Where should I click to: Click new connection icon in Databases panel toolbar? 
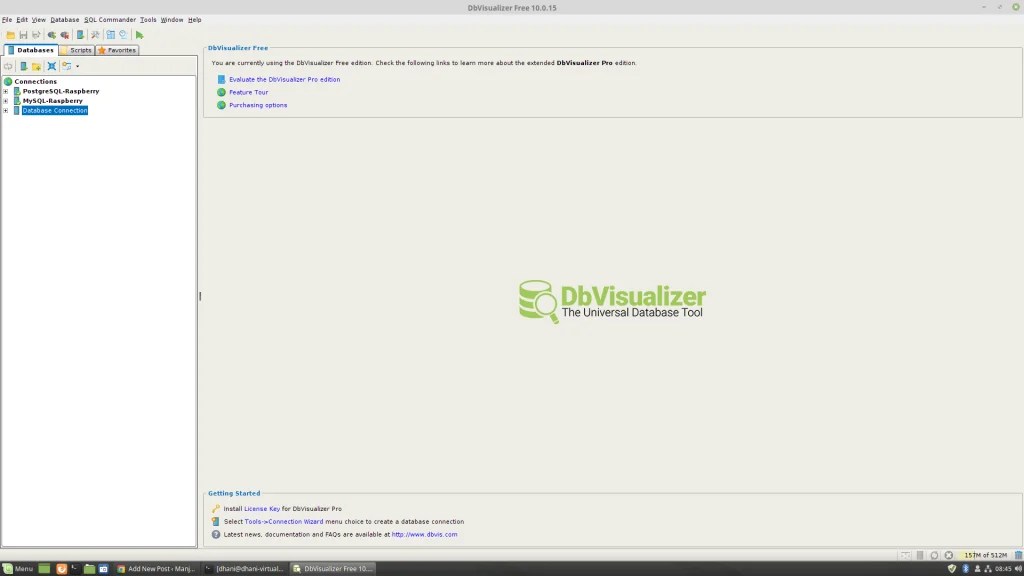click(24, 66)
